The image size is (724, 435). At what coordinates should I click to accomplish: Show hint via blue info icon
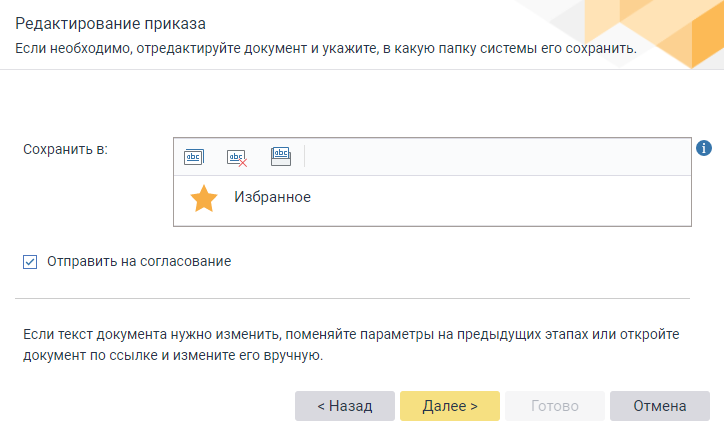[704, 148]
